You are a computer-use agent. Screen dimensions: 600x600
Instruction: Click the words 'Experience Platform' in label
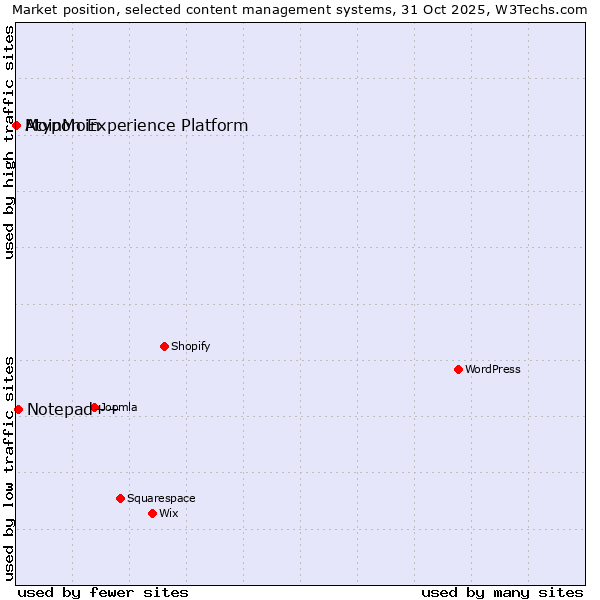coord(170,125)
